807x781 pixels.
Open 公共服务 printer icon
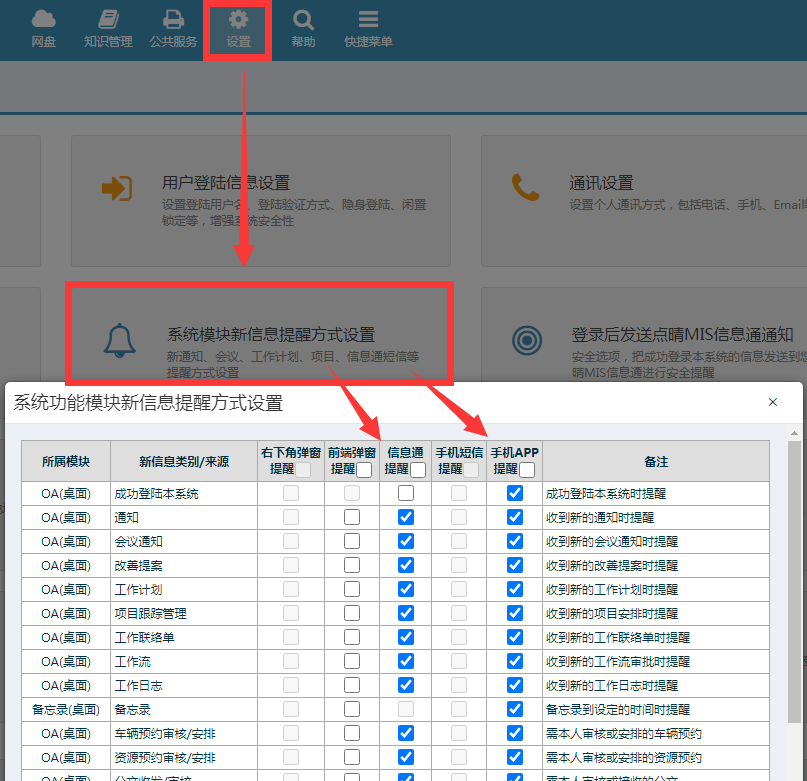(173, 19)
